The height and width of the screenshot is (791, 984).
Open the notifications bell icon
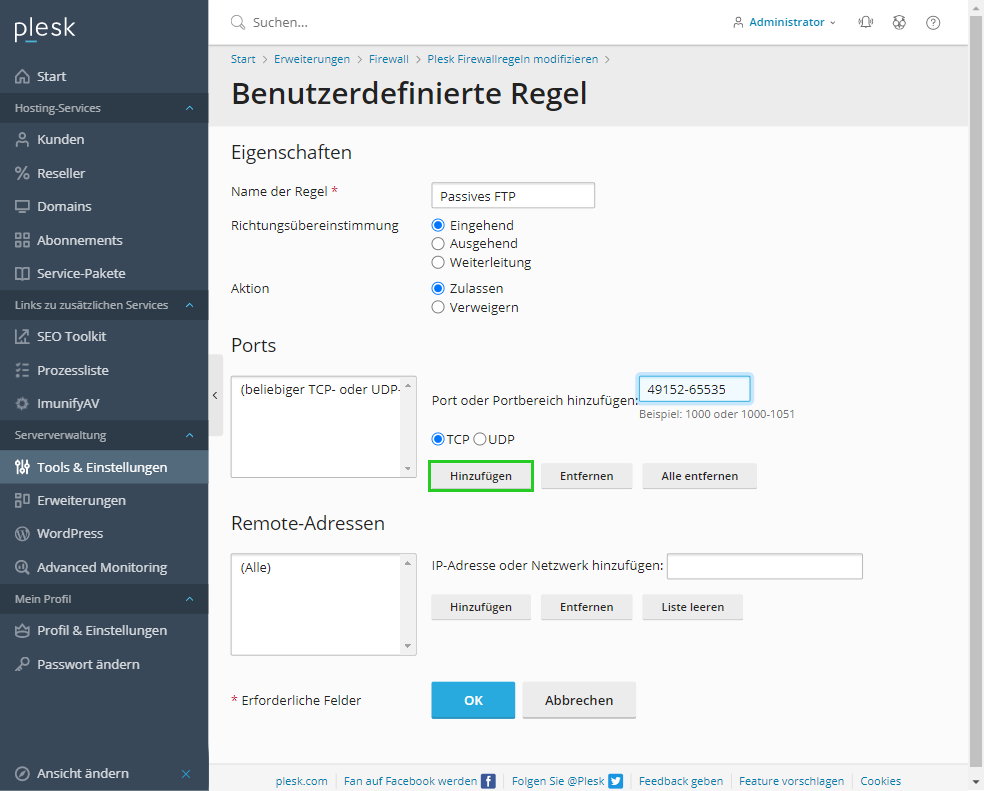coord(865,23)
